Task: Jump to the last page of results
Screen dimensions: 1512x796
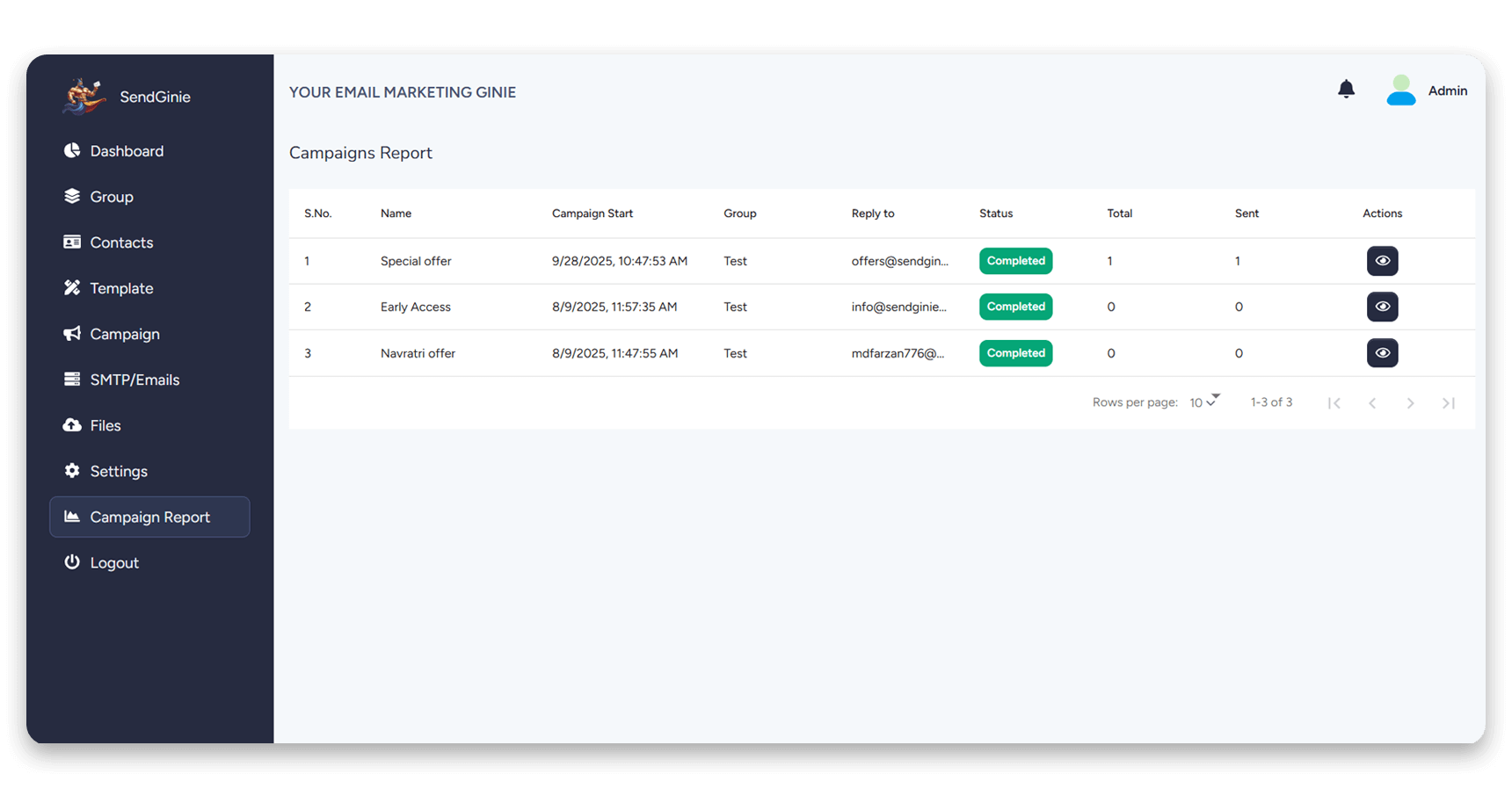Action: [1448, 403]
